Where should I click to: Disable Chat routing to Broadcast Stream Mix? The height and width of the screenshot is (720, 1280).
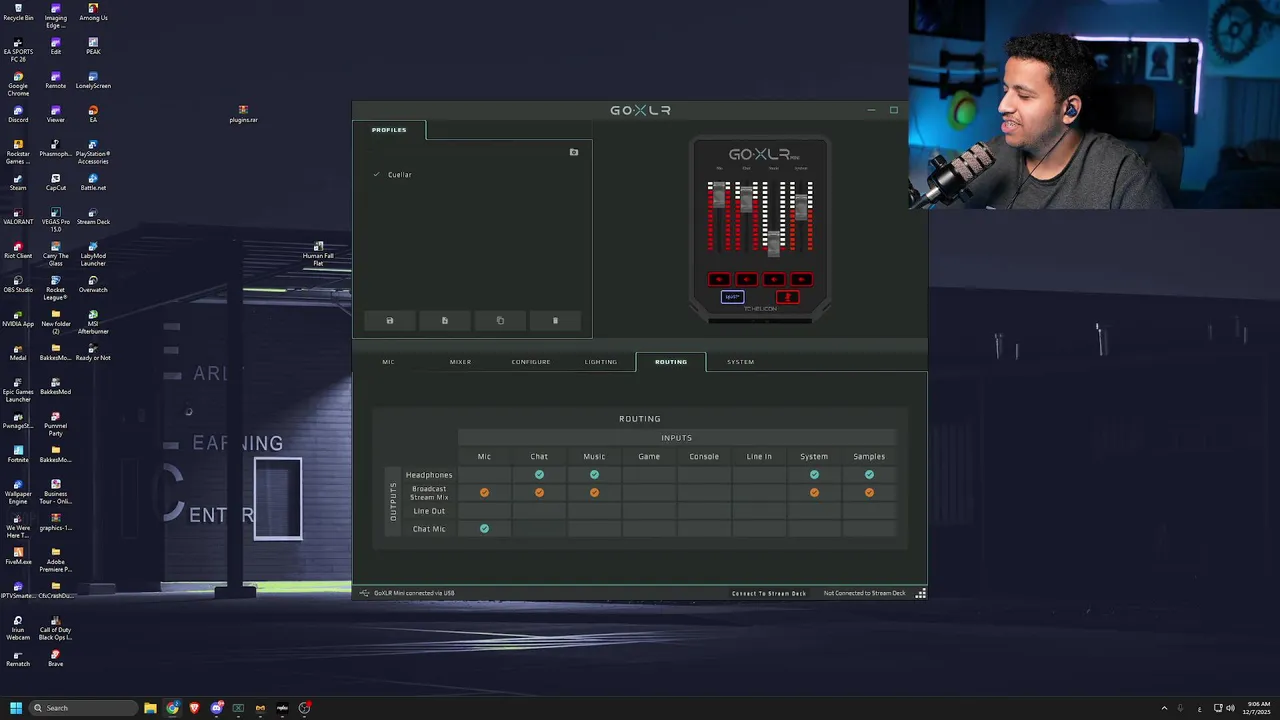[539, 493]
